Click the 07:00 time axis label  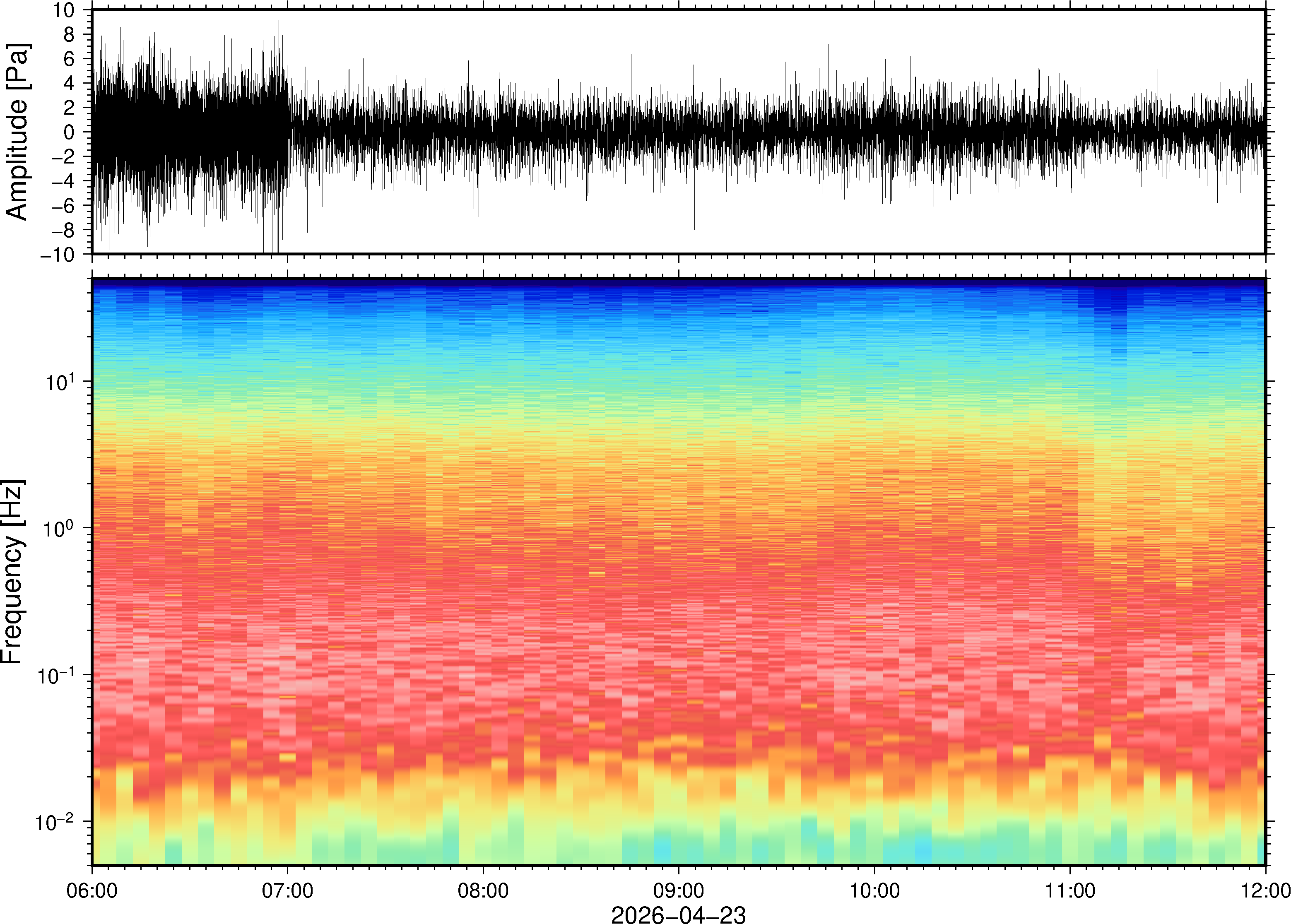tap(287, 890)
